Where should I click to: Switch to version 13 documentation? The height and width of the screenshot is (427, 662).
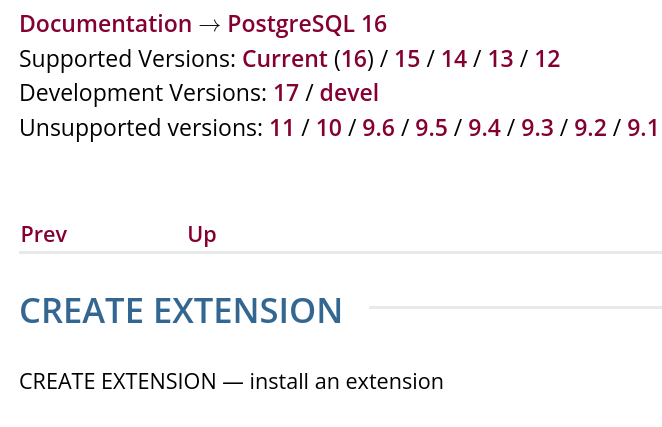[501, 59]
